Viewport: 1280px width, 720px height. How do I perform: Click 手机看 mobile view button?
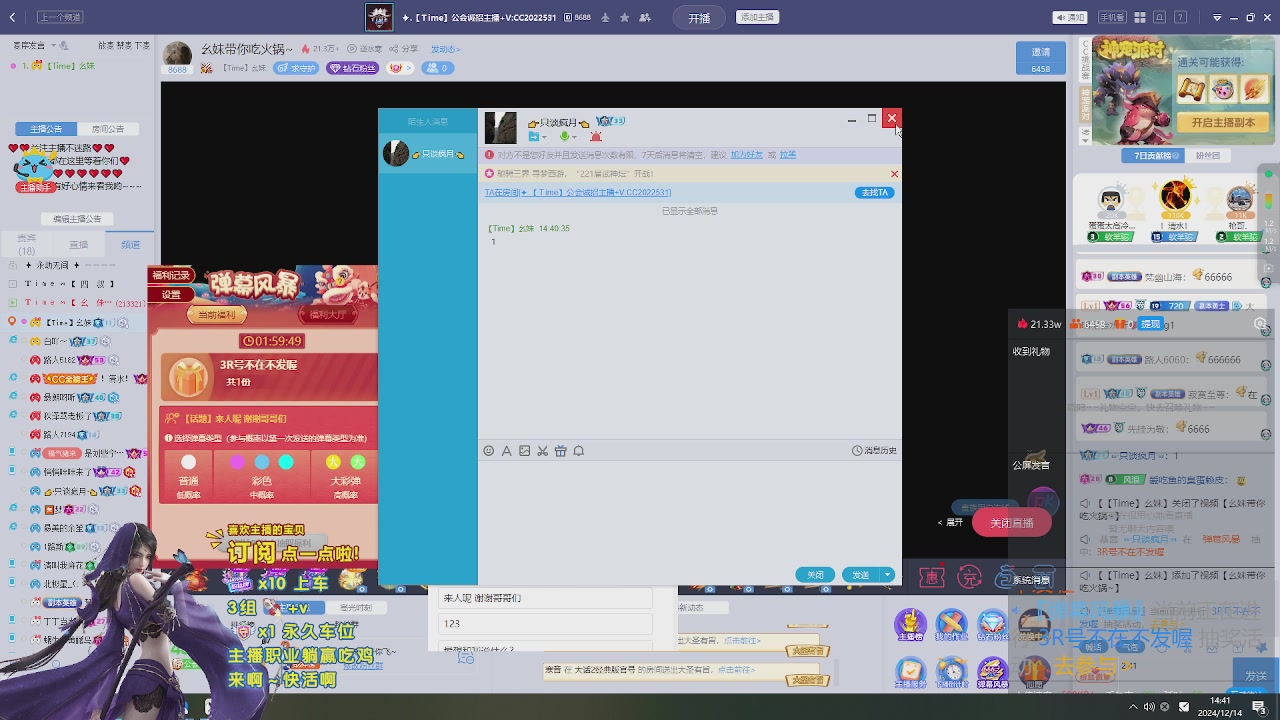coord(1112,17)
